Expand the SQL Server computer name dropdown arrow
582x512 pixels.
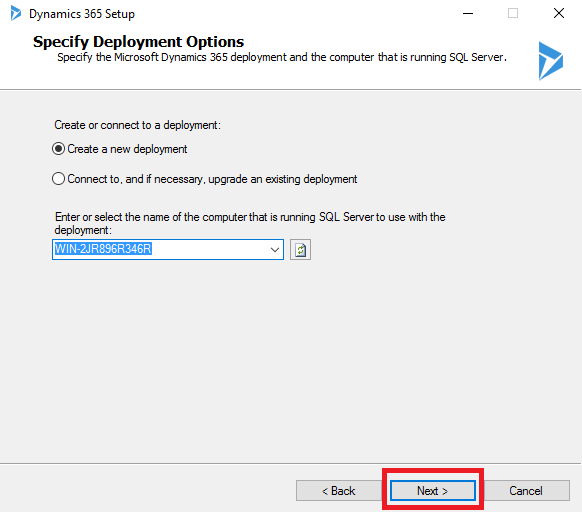point(275,250)
